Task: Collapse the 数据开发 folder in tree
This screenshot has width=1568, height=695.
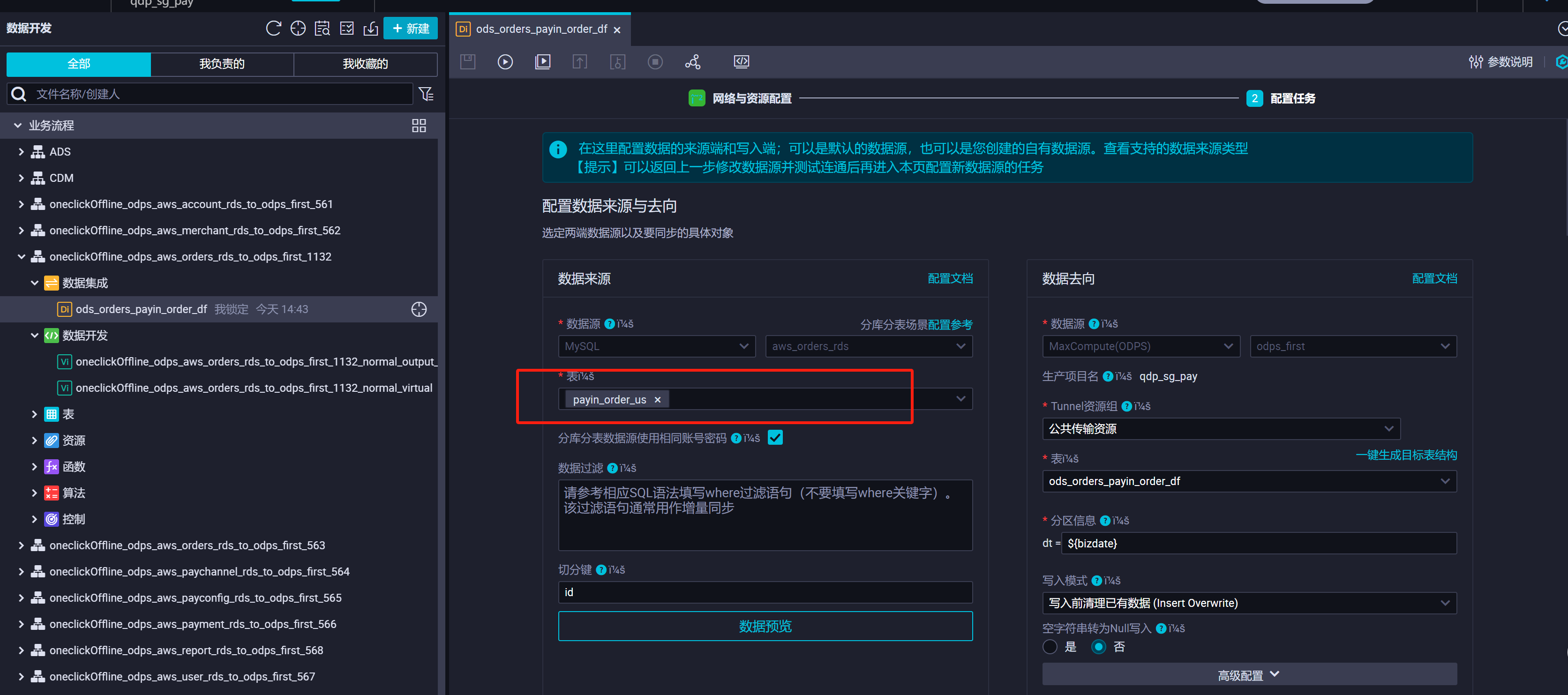Action: click(35, 336)
